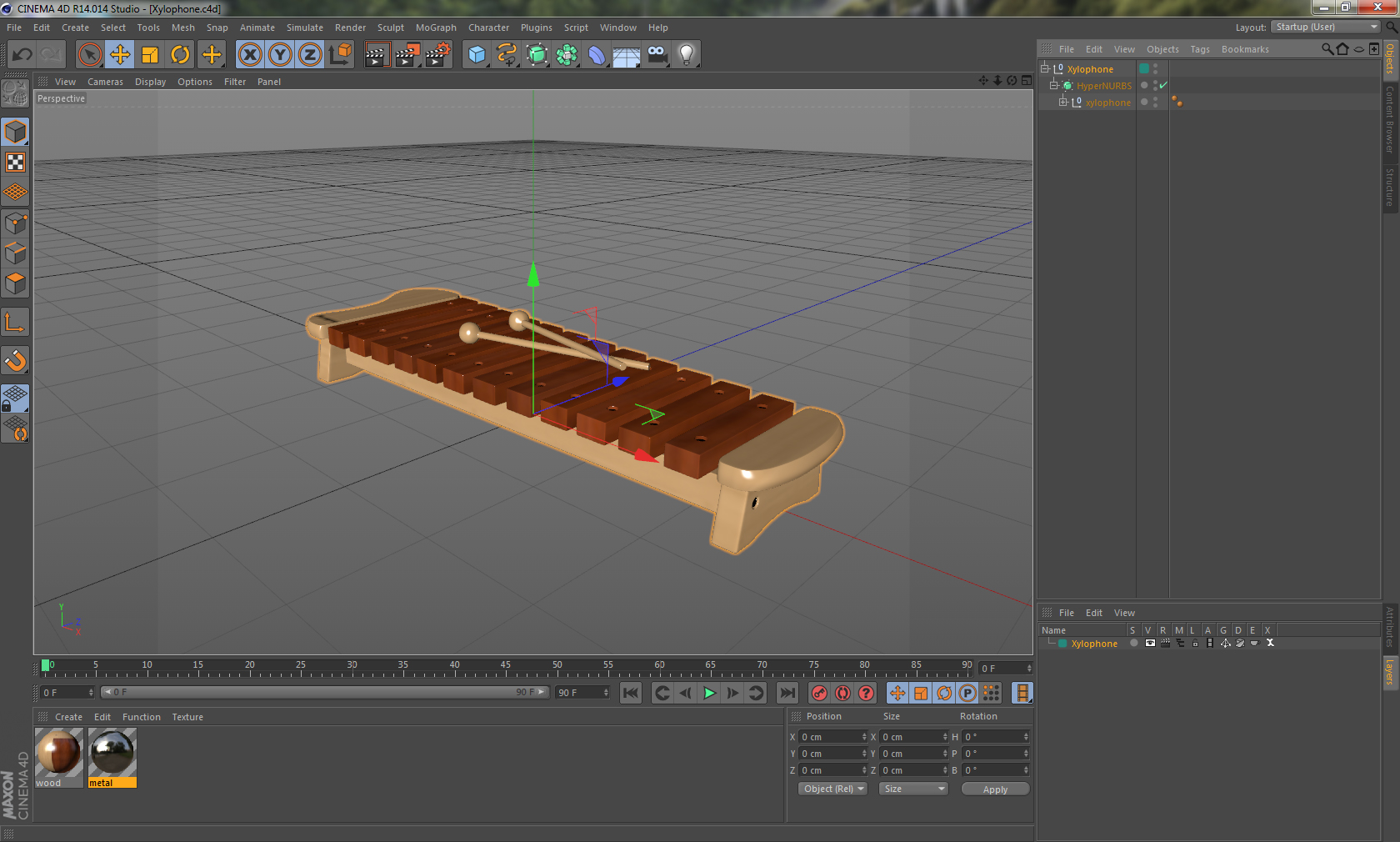Toggle Xylophone layer Lock icon
The image size is (1400, 842).
pyautogui.click(x=1195, y=643)
